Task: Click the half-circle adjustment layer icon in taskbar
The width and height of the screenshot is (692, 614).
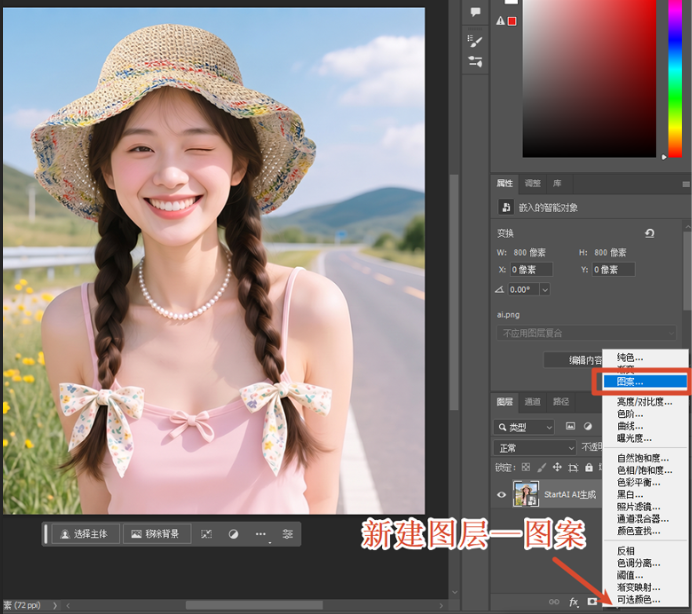Action: (x=233, y=534)
